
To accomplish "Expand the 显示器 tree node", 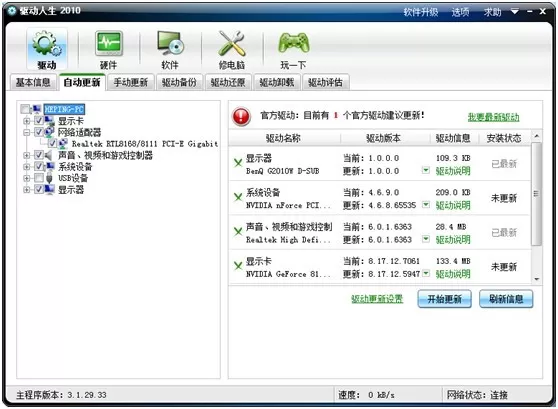I will pyautogui.click(x=26, y=189).
